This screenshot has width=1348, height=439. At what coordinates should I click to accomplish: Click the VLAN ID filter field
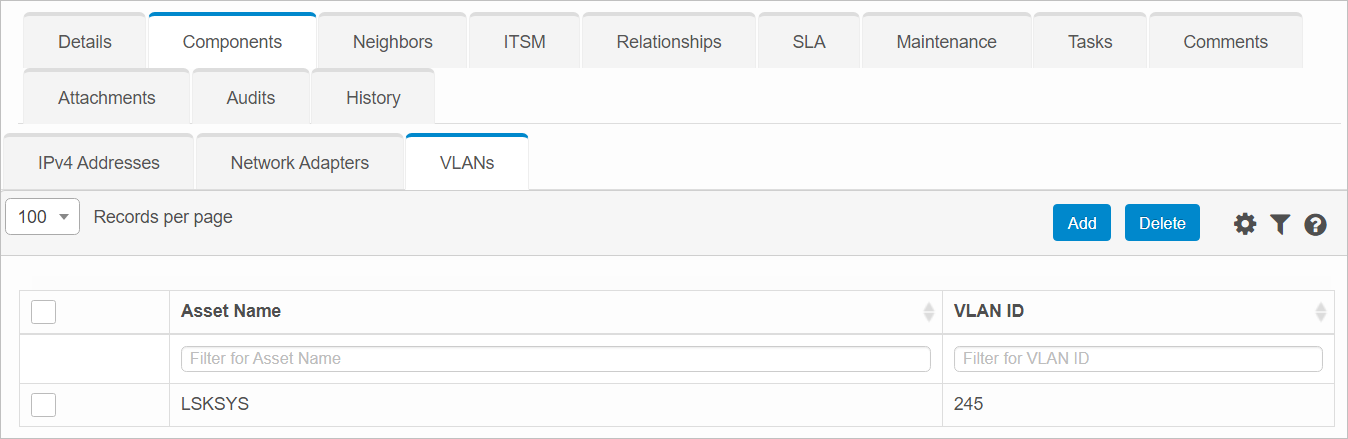[x=1138, y=359]
